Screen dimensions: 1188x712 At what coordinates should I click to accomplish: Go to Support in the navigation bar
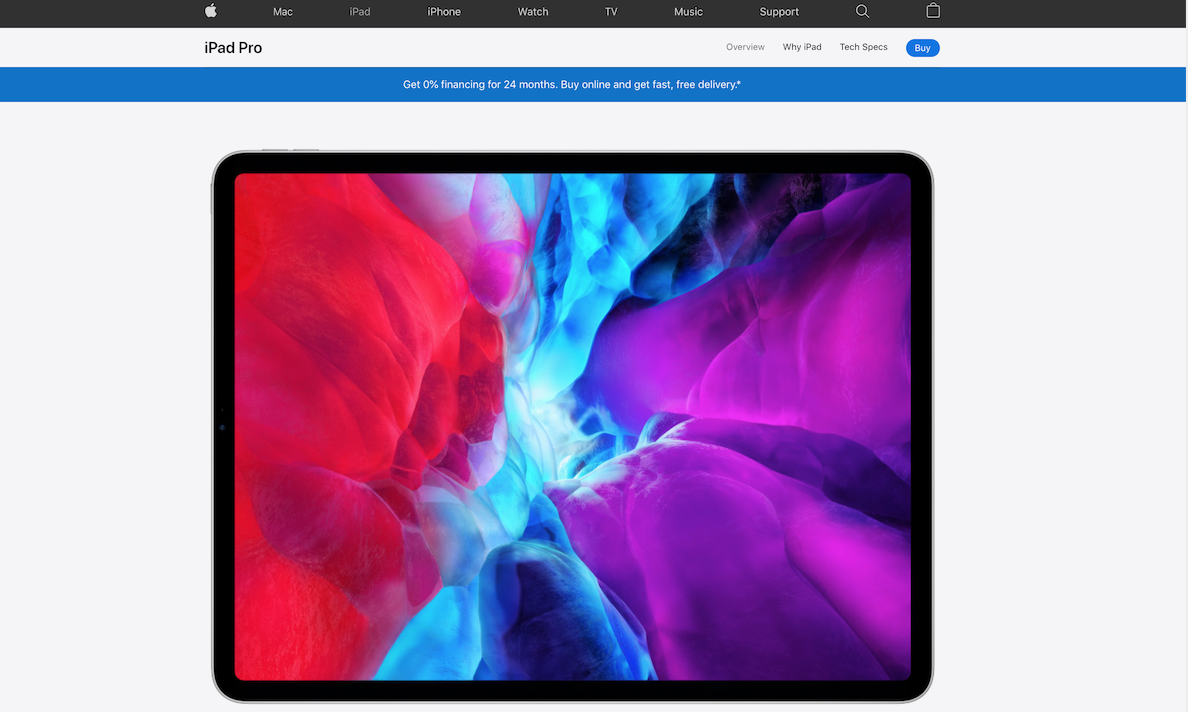click(779, 12)
